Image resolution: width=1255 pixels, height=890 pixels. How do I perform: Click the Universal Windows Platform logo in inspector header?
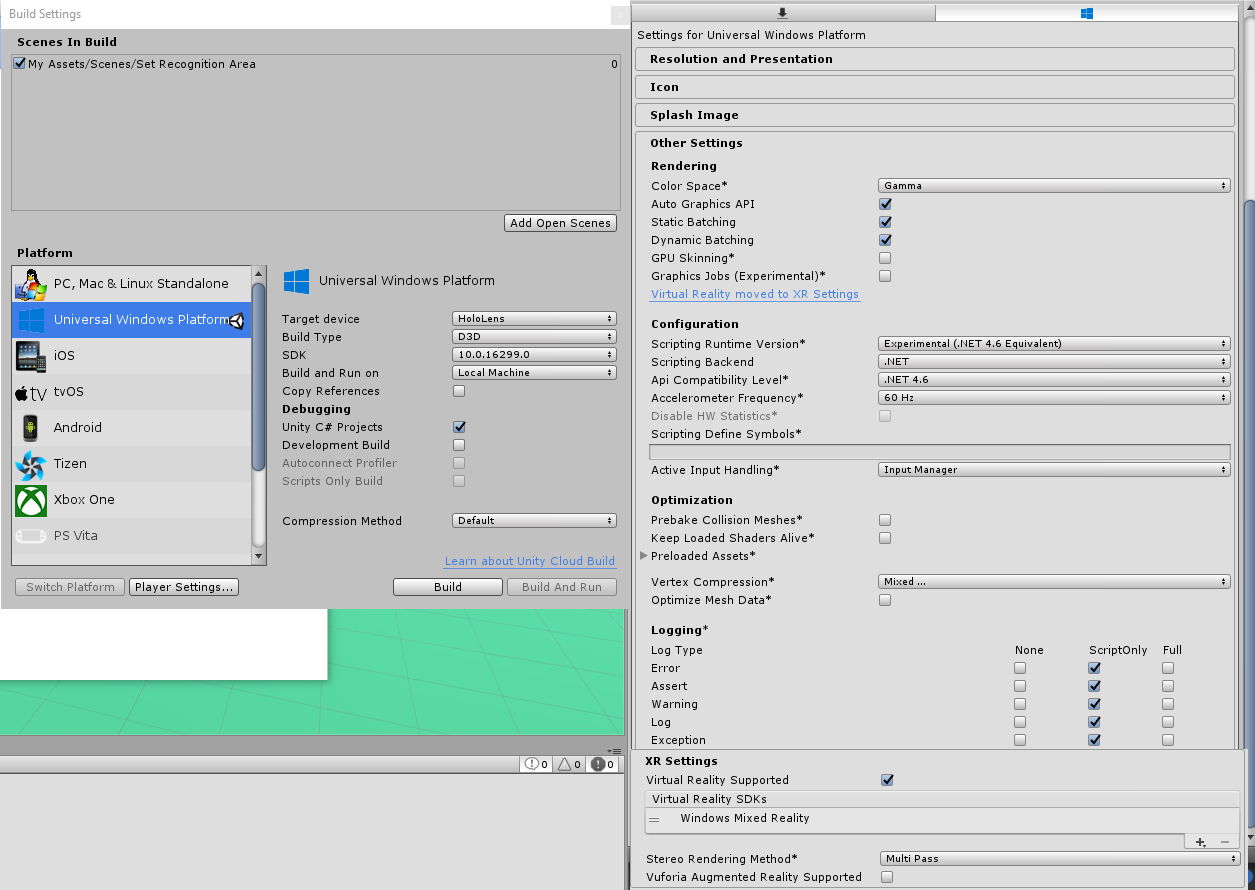click(296, 281)
